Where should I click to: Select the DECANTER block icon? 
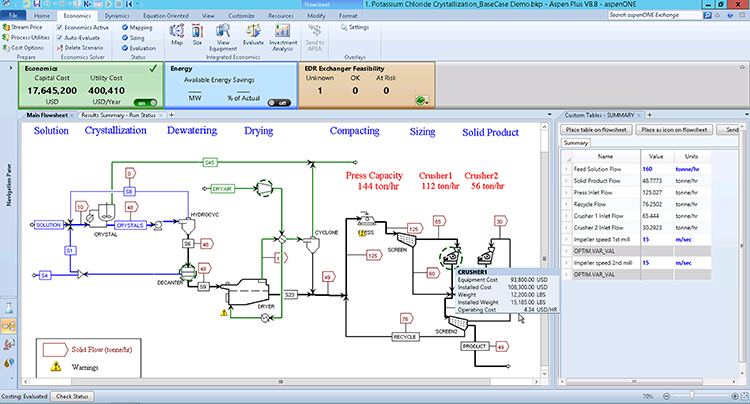(188, 273)
